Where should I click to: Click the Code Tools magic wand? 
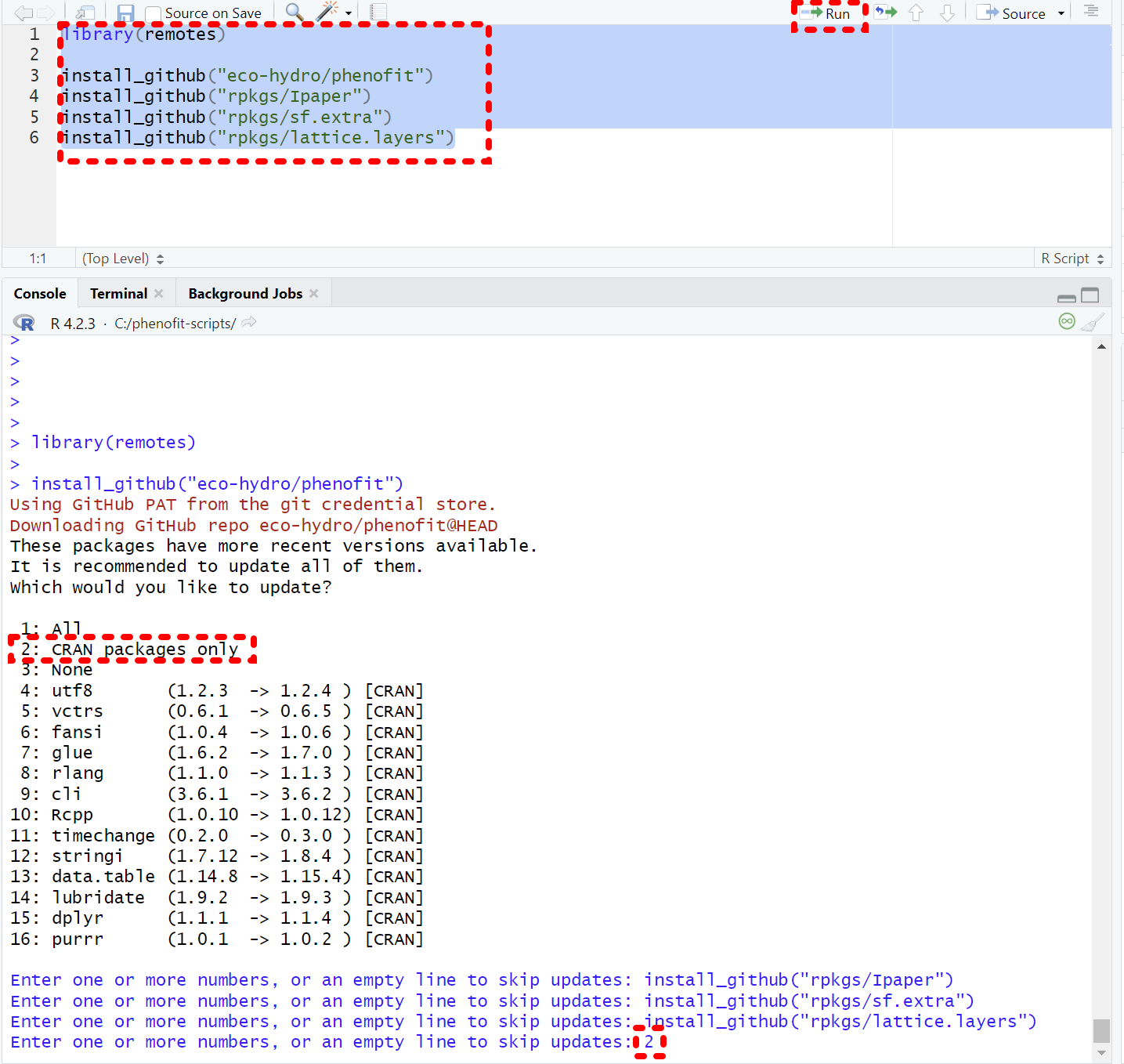point(327,12)
